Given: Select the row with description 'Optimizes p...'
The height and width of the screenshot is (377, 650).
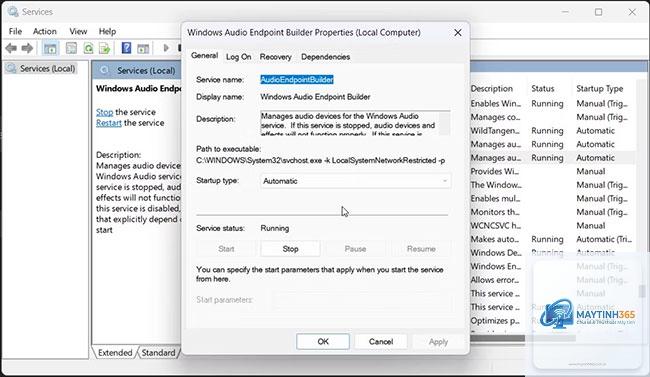Looking at the screenshot, I should (553, 321).
